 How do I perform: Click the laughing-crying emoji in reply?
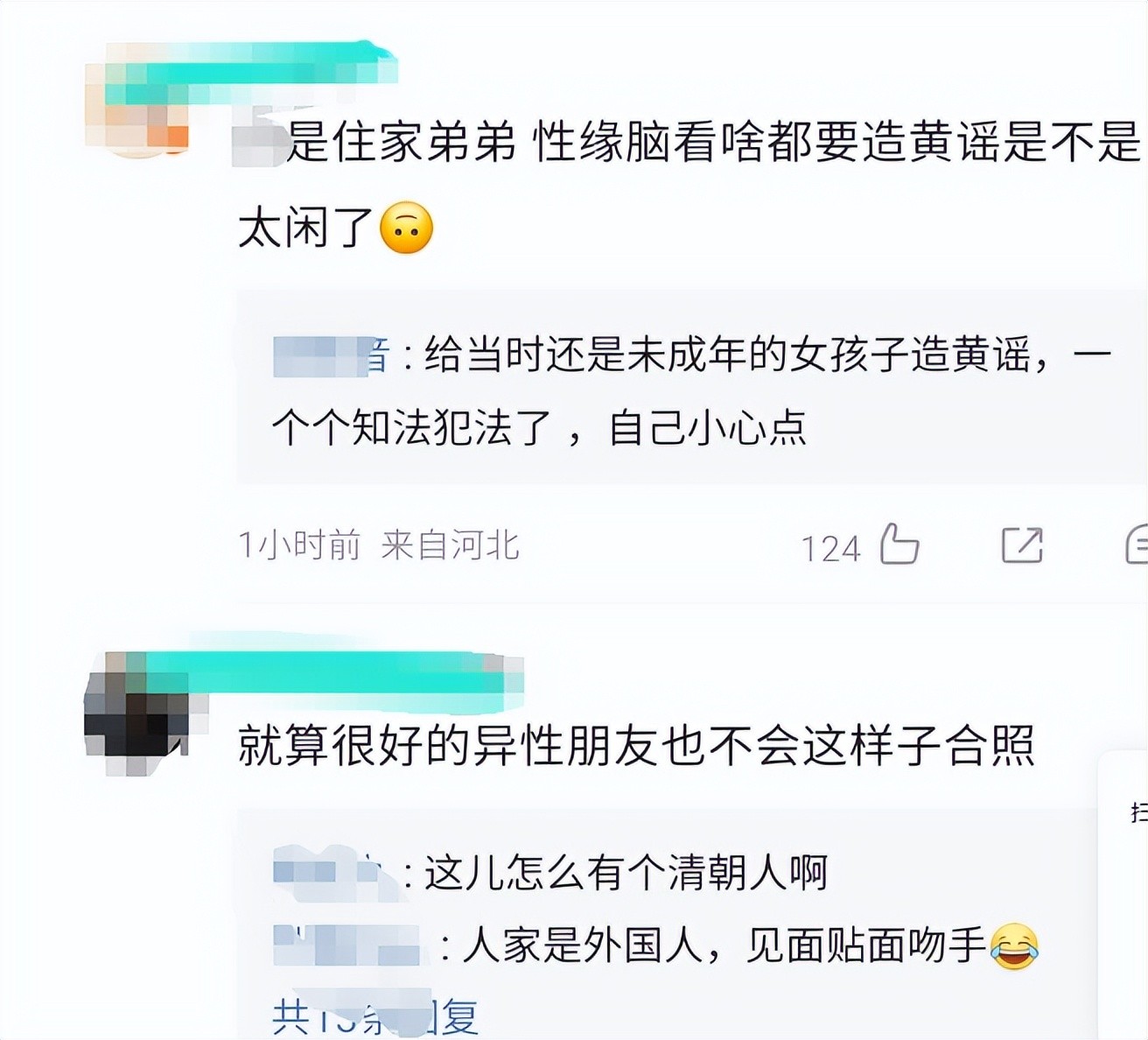[1014, 946]
